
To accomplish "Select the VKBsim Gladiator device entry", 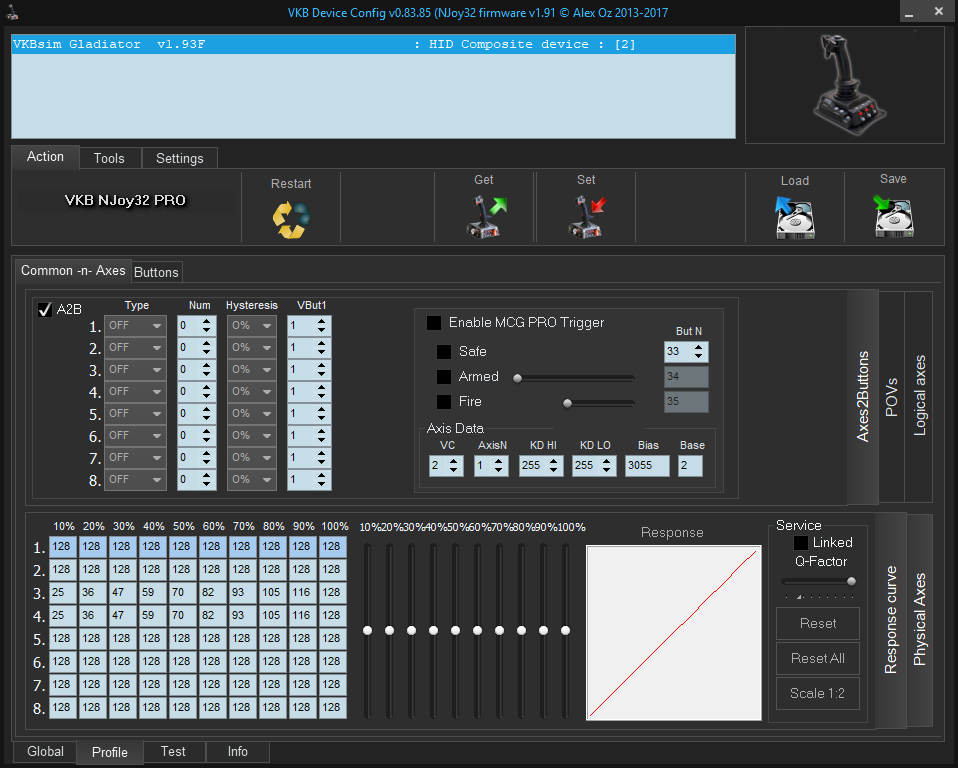I will click(373, 45).
